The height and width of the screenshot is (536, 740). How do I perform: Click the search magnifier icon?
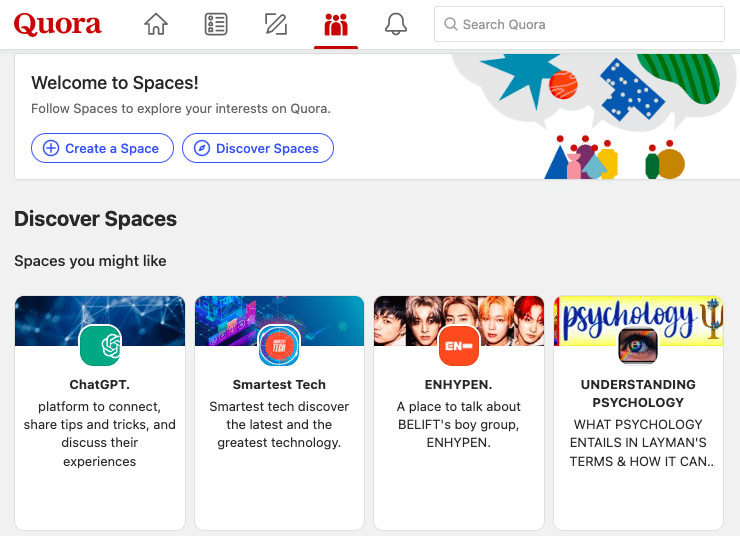click(451, 24)
